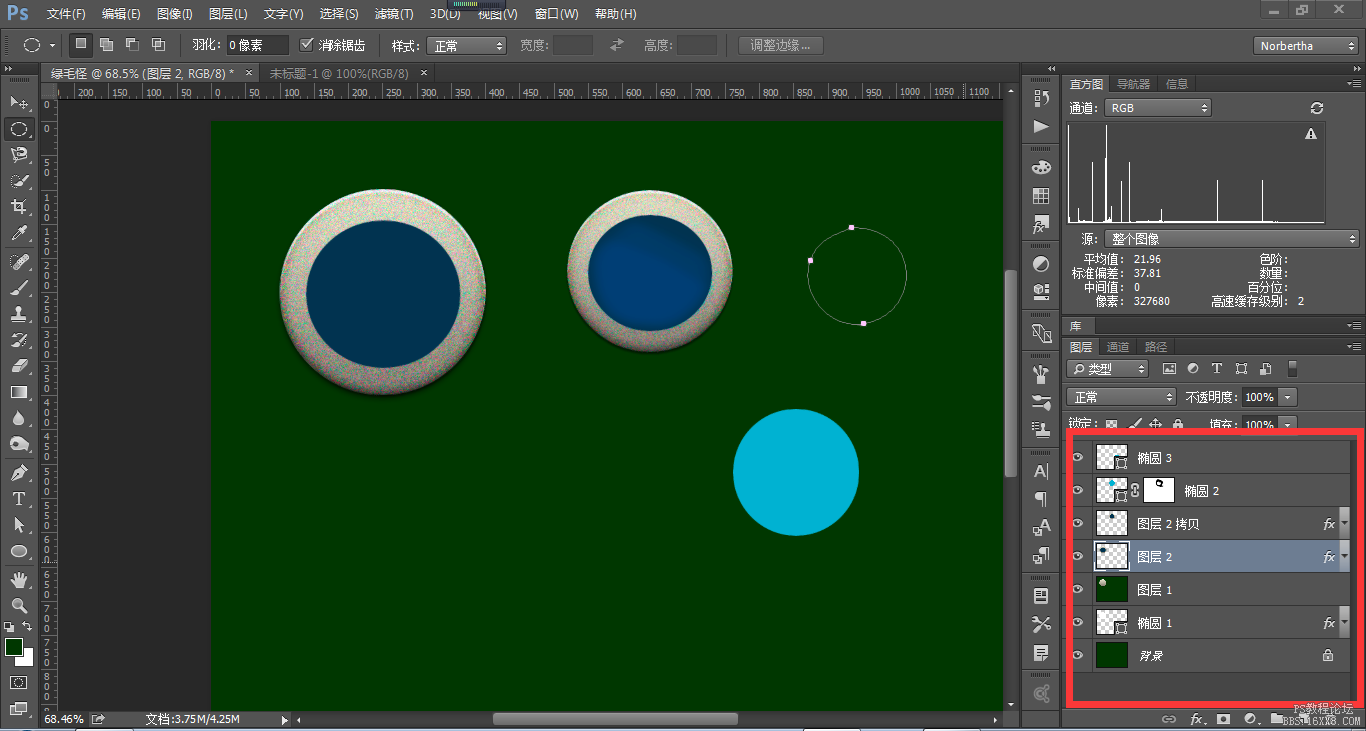Open the 样式 style dropdown
Image resolution: width=1366 pixels, height=731 pixels.
pyautogui.click(x=467, y=46)
